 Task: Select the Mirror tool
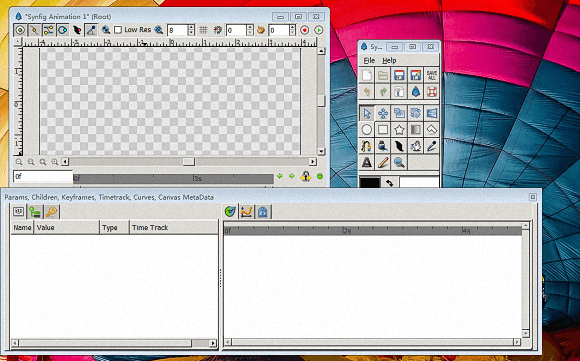[432, 113]
